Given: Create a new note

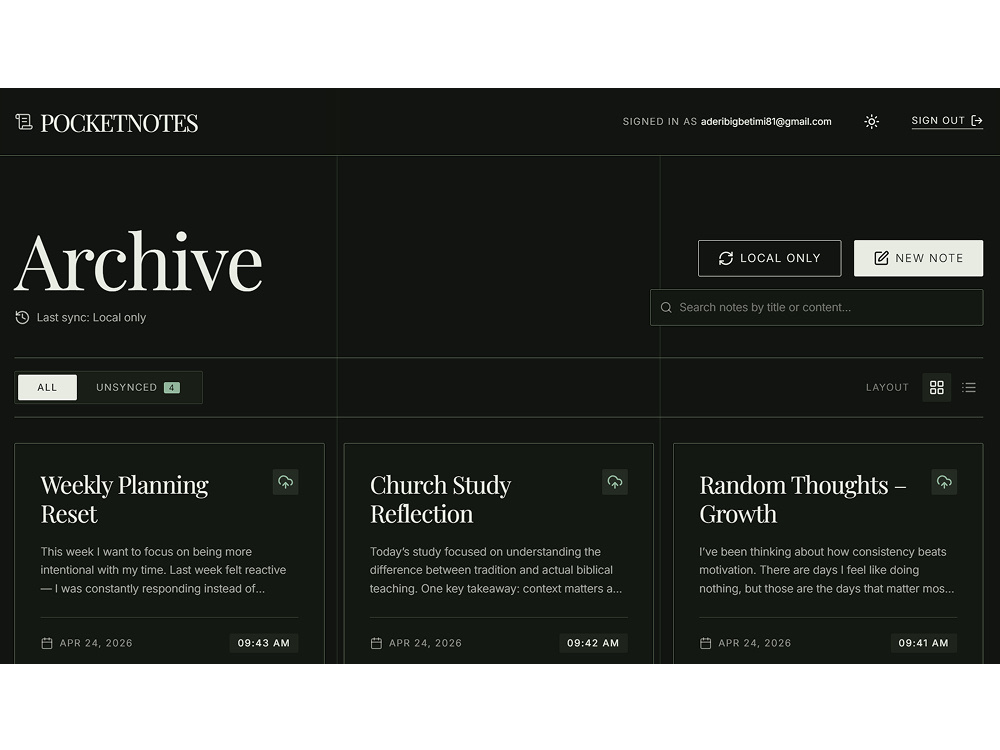Looking at the screenshot, I should [x=918, y=258].
